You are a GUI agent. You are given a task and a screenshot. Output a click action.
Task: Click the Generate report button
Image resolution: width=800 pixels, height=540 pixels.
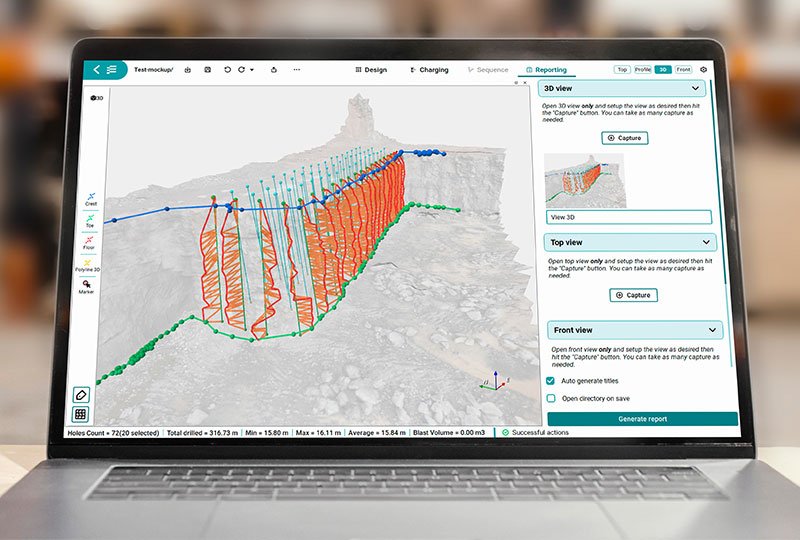(643, 419)
